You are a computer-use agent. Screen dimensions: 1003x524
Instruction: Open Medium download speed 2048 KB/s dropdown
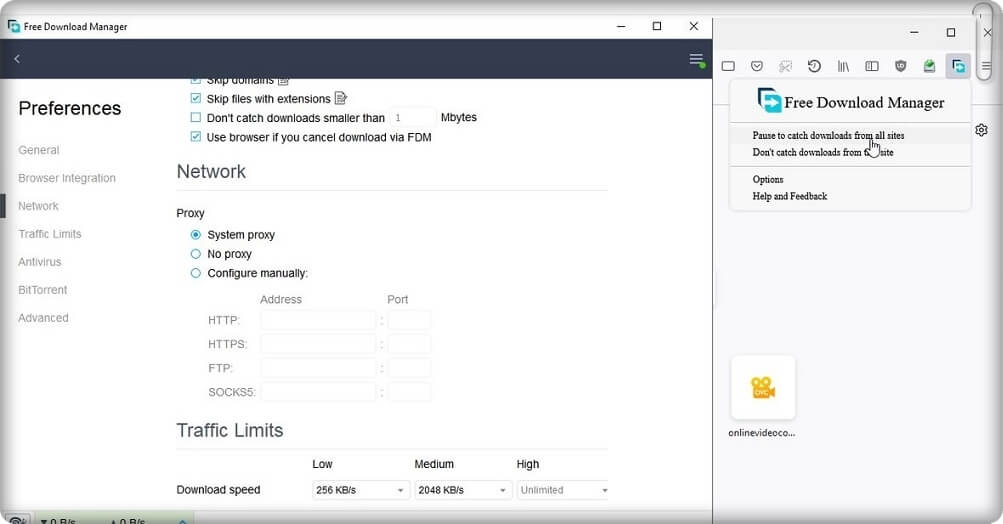pyautogui.click(x=463, y=490)
